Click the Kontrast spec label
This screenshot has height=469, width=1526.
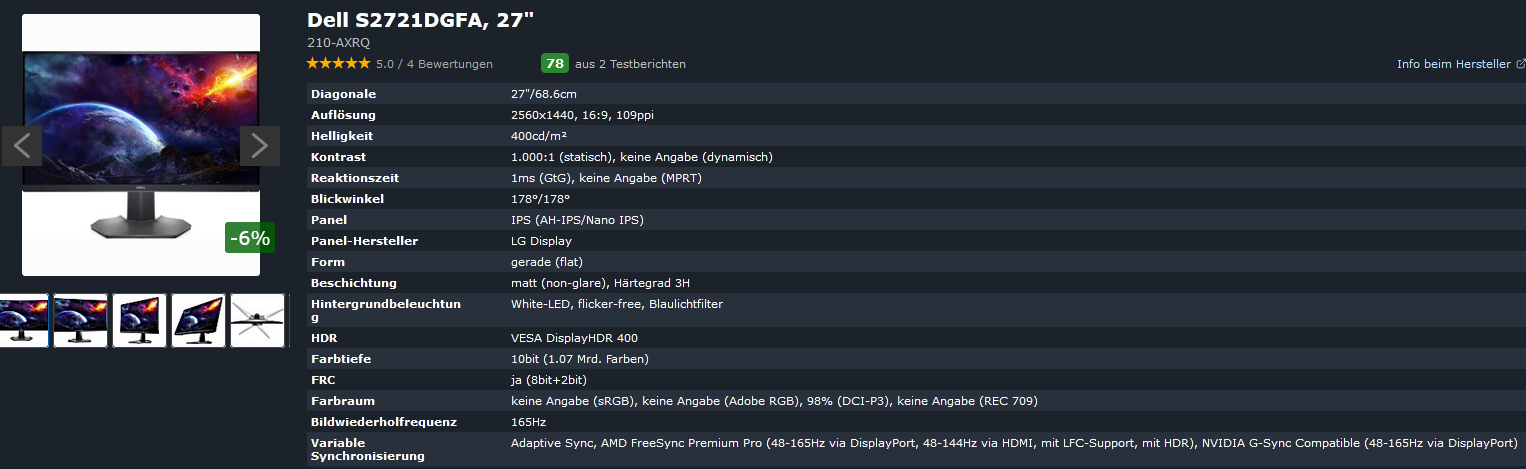[x=338, y=157]
